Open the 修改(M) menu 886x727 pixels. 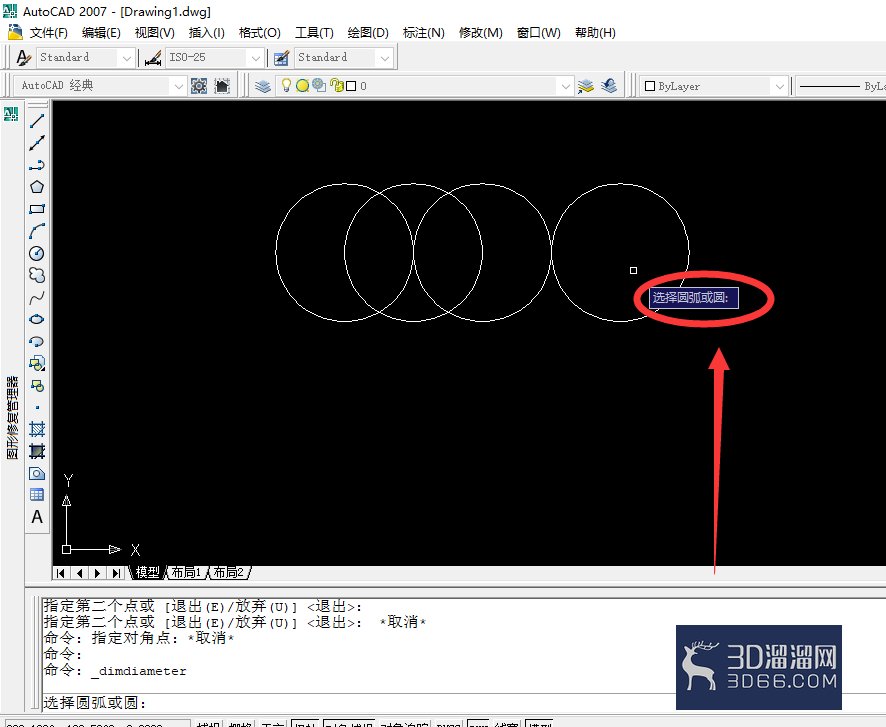[x=480, y=33]
